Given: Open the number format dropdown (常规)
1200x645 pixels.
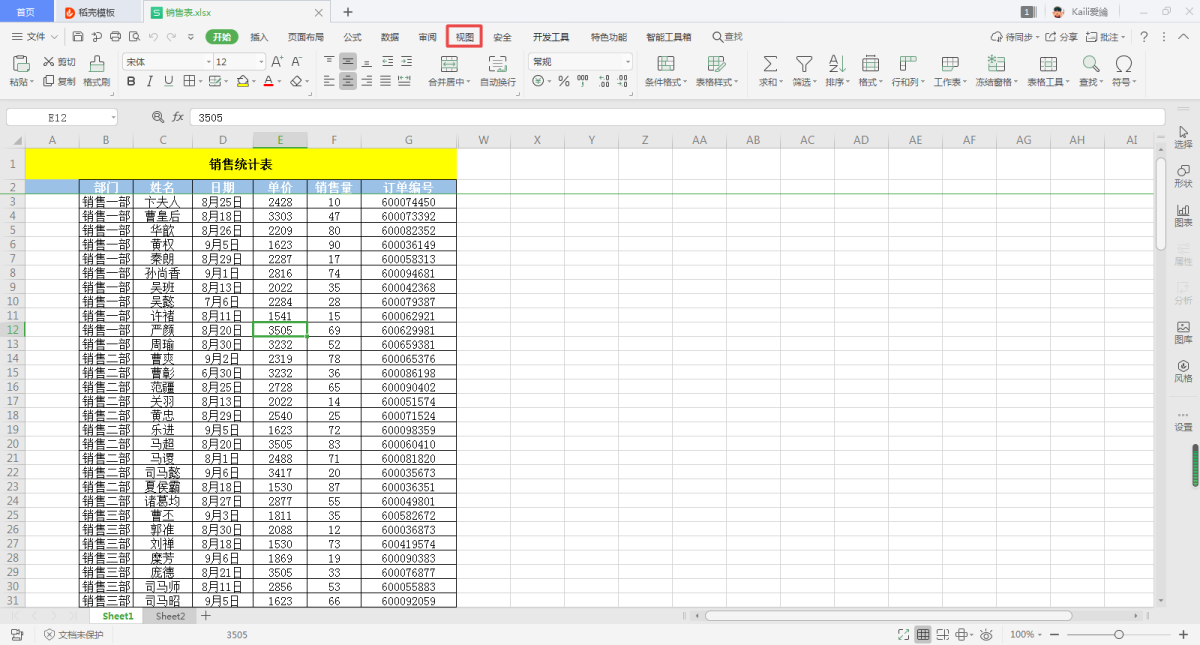Looking at the screenshot, I should pos(628,62).
